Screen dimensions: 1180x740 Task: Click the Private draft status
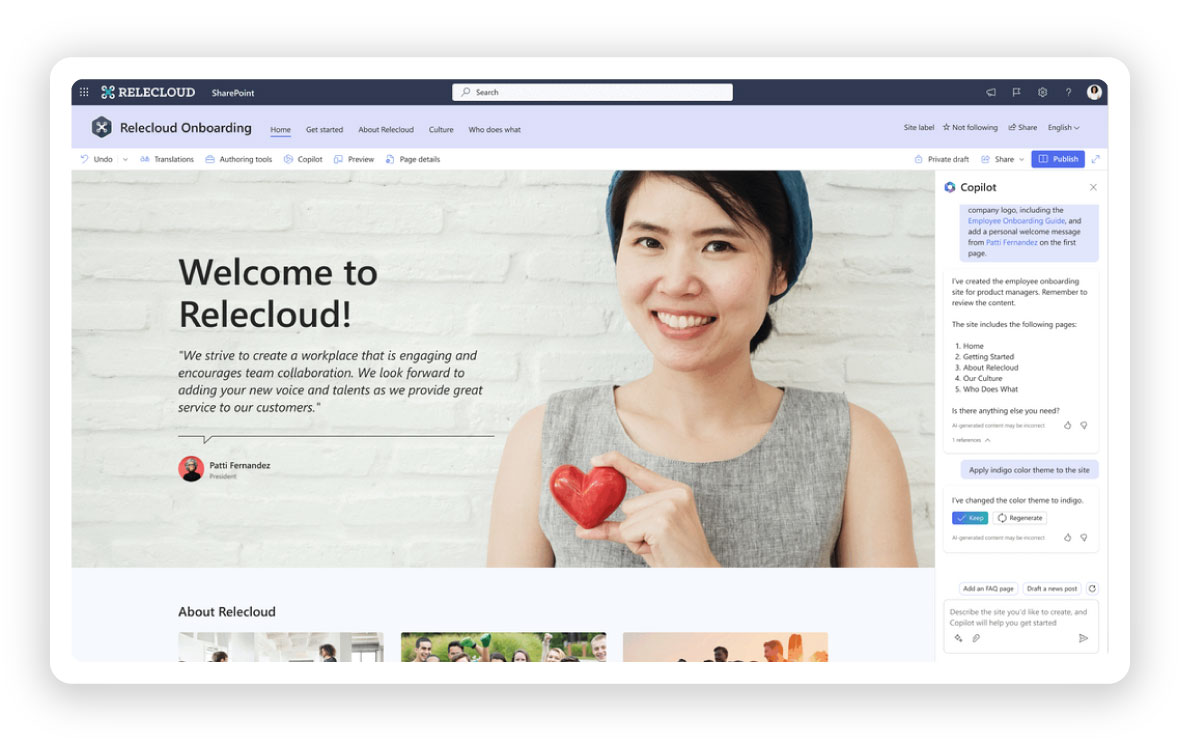coord(941,159)
